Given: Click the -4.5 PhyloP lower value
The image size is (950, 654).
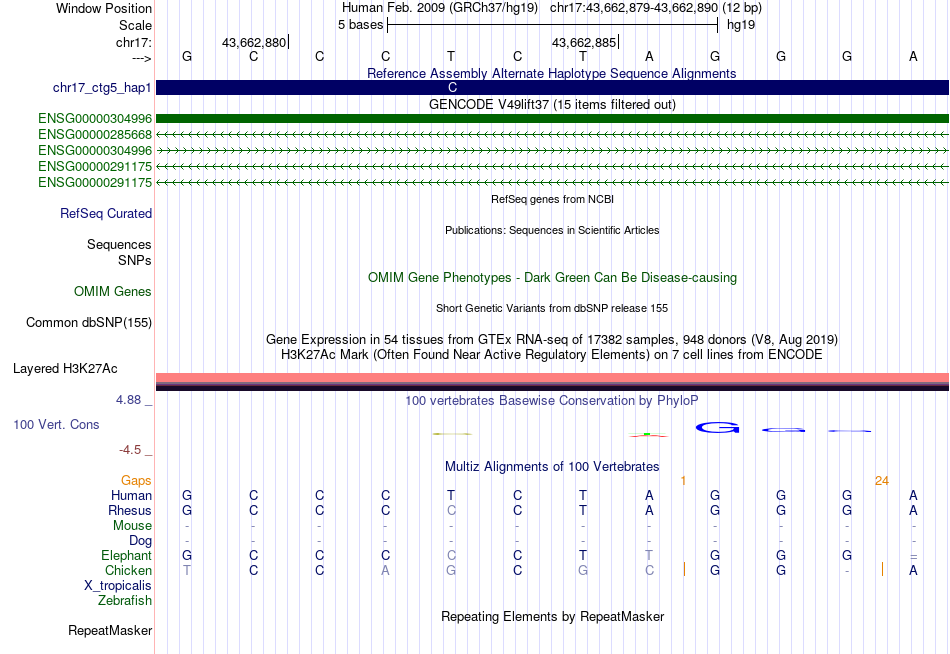Looking at the screenshot, I should [x=130, y=450].
